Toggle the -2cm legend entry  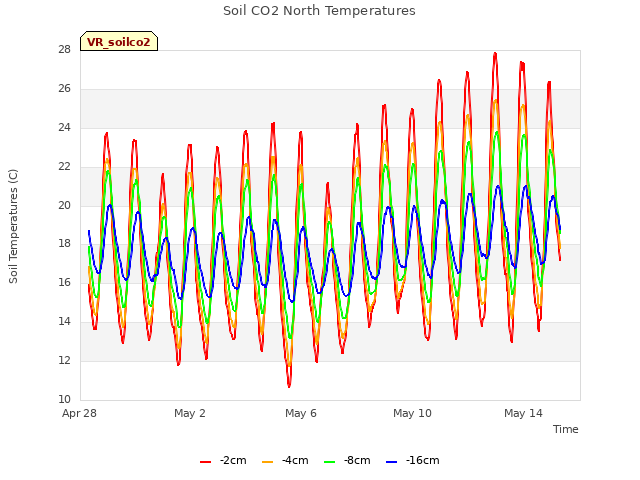pyautogui.click(x=223, y=460)
